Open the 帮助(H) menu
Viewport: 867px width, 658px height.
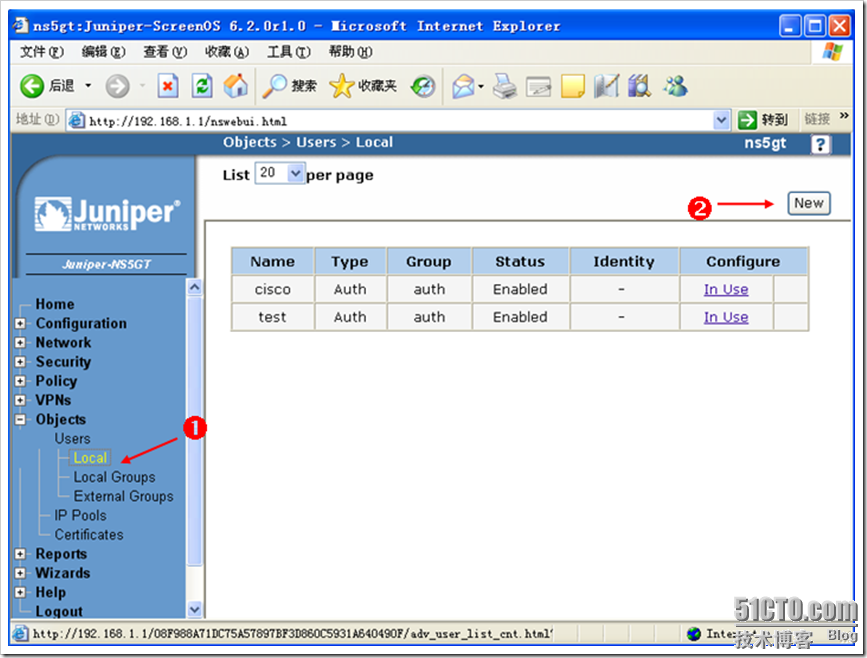pyautogui.click(x=351, y=52)
